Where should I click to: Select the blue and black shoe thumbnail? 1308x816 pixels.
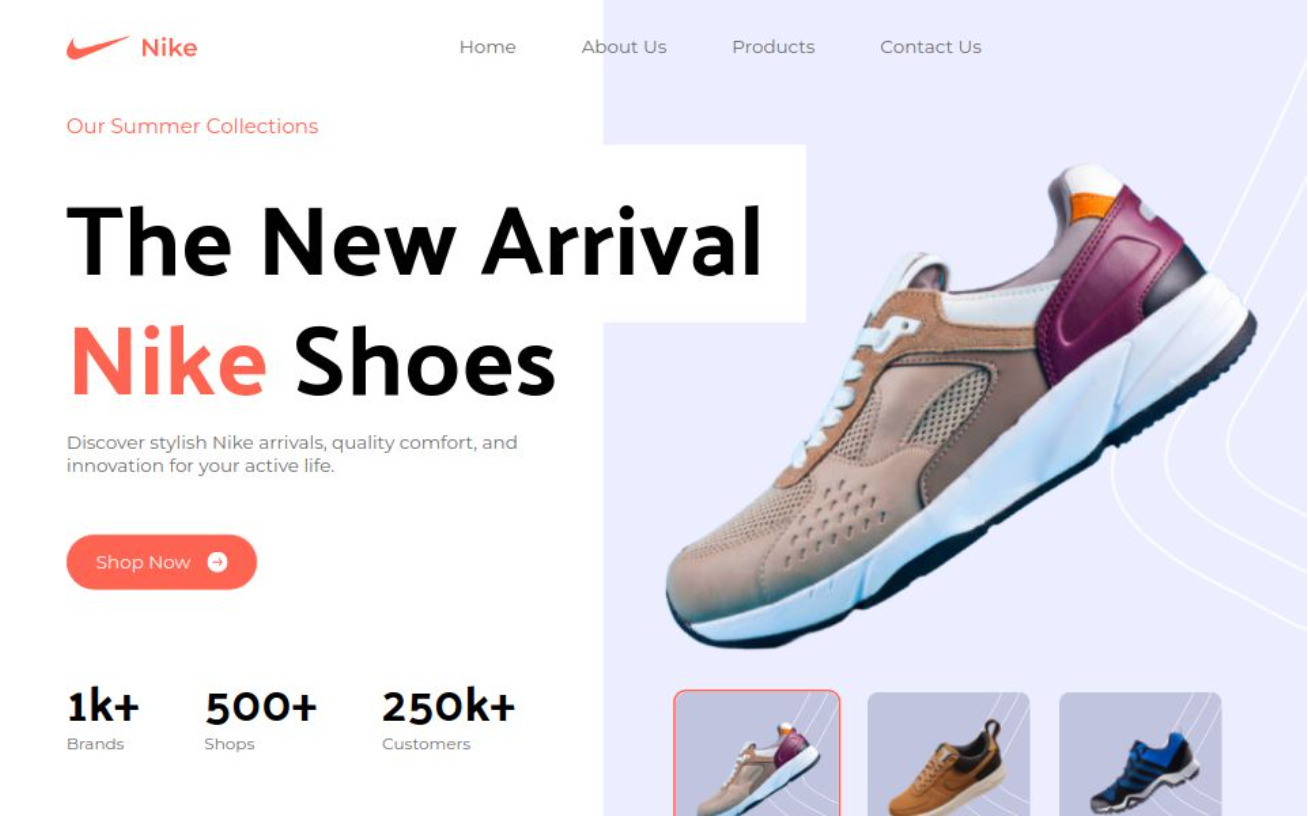(x=1140, y=754)
